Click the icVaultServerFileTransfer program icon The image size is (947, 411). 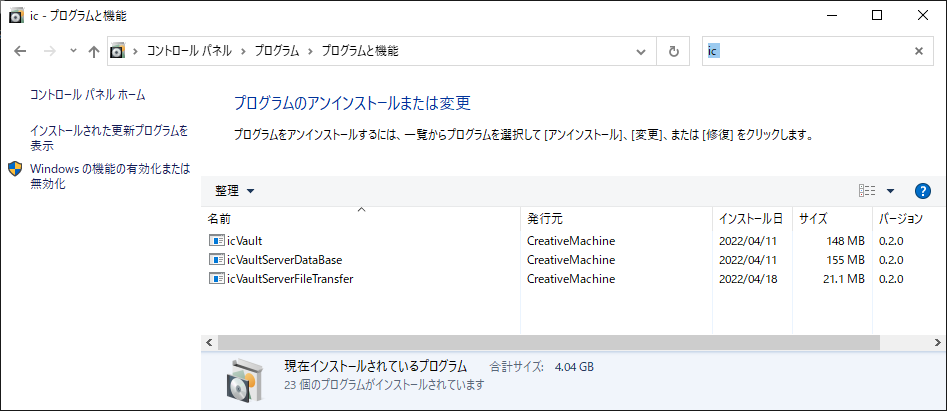216,279
